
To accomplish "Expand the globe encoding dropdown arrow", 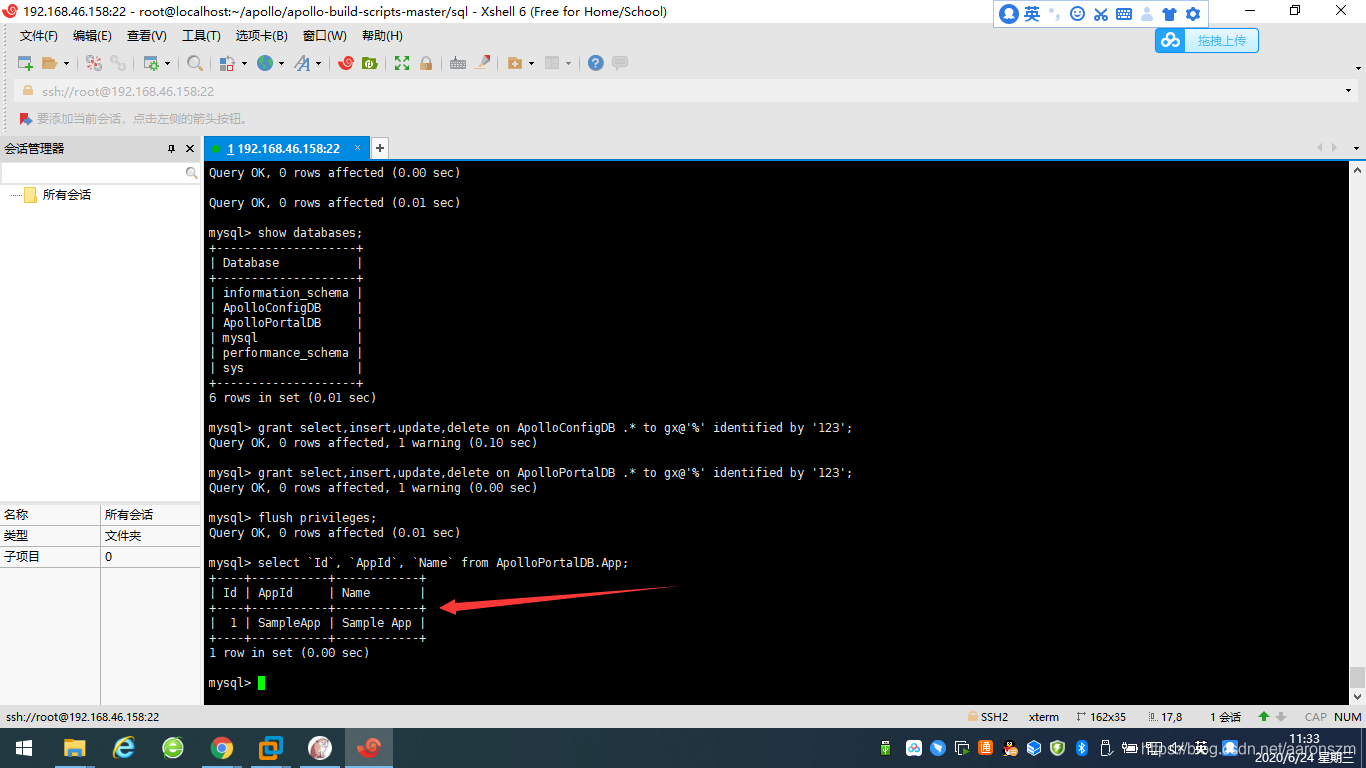I will (281, 63).
